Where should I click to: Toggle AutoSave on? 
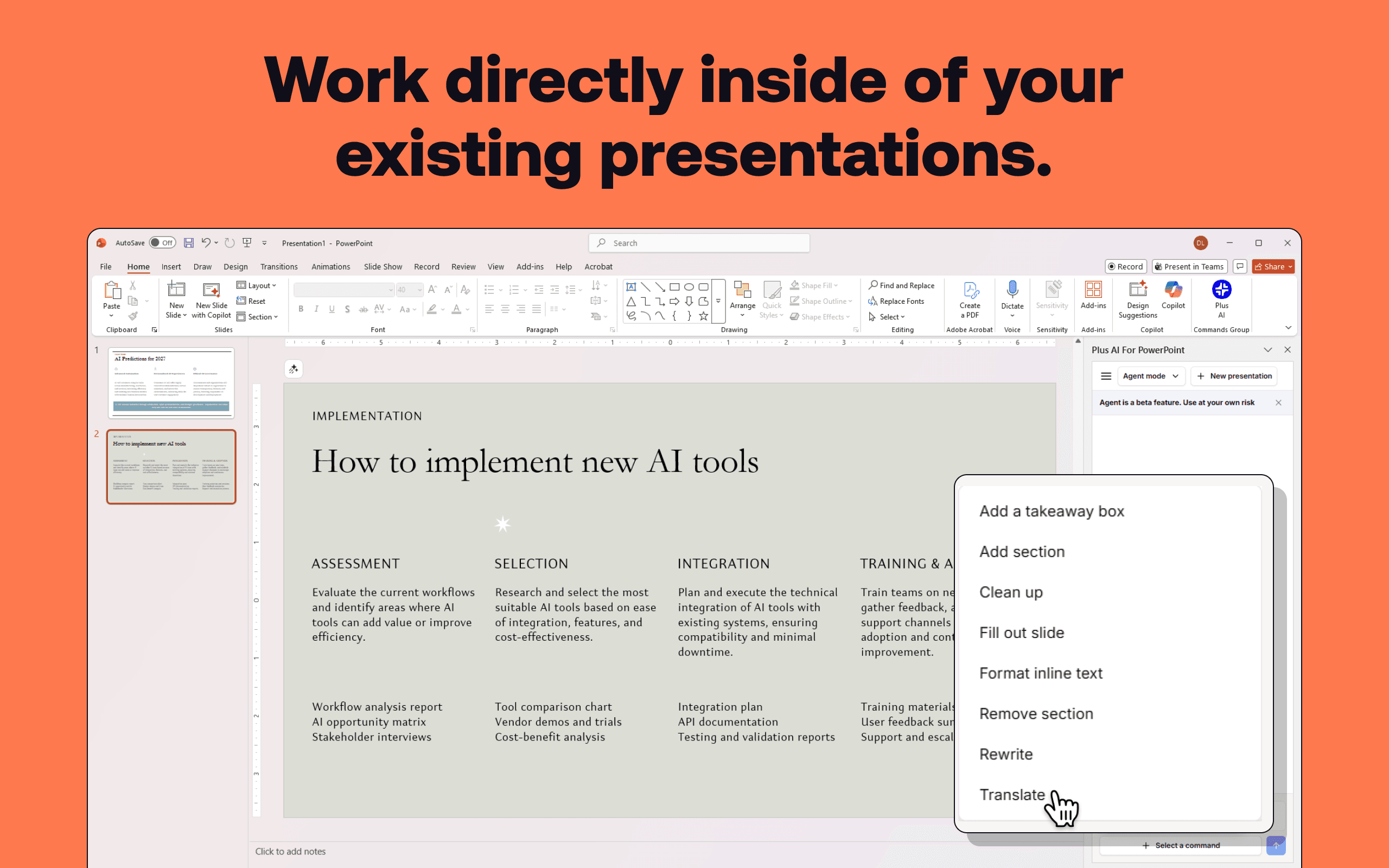[x=162, y=243]
